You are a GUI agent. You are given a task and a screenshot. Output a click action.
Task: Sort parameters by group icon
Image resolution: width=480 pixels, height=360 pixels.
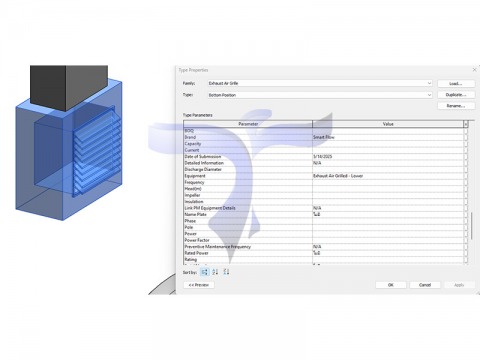coord(205,272)
